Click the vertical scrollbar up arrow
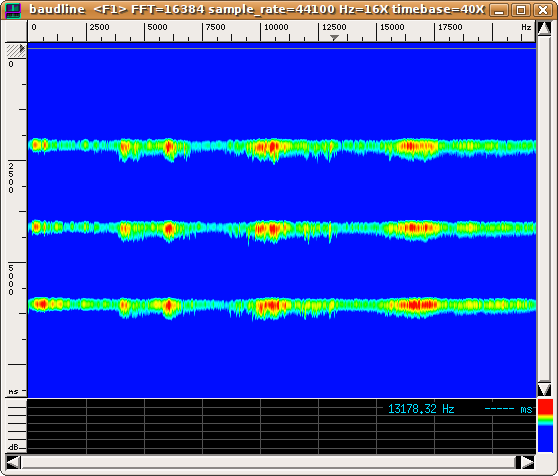 [544, 28]
